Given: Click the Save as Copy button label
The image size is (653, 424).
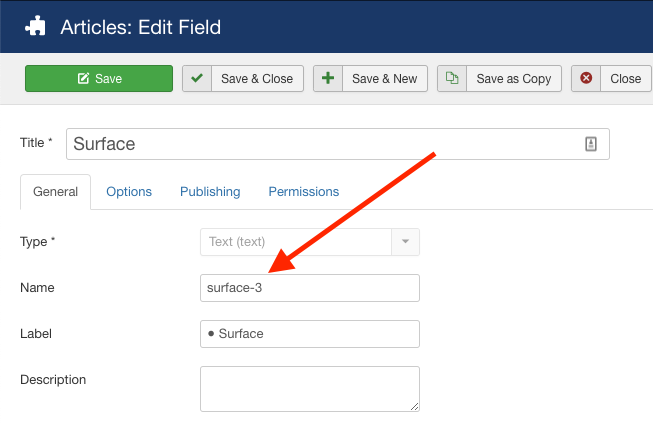Looking at the screenshot, I should 513,79.
